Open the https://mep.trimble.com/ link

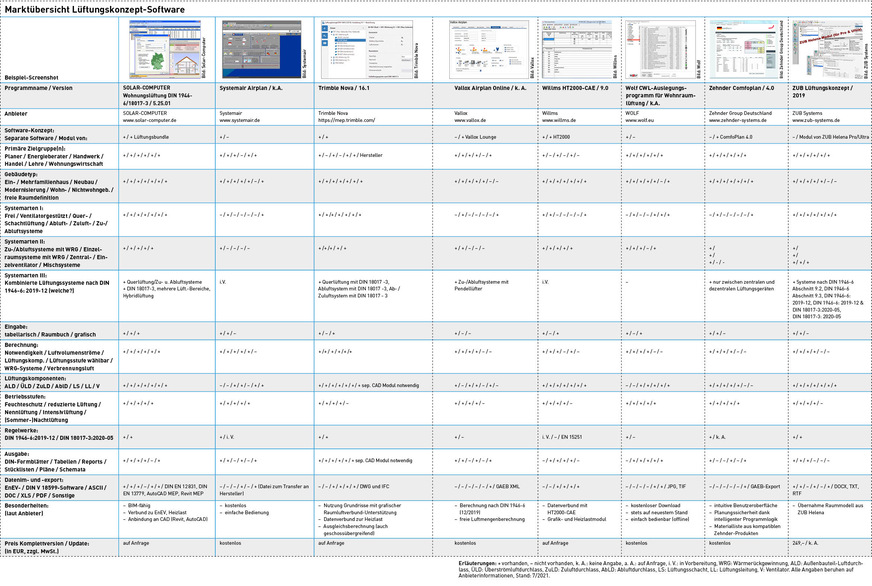(x=349, y=120)
